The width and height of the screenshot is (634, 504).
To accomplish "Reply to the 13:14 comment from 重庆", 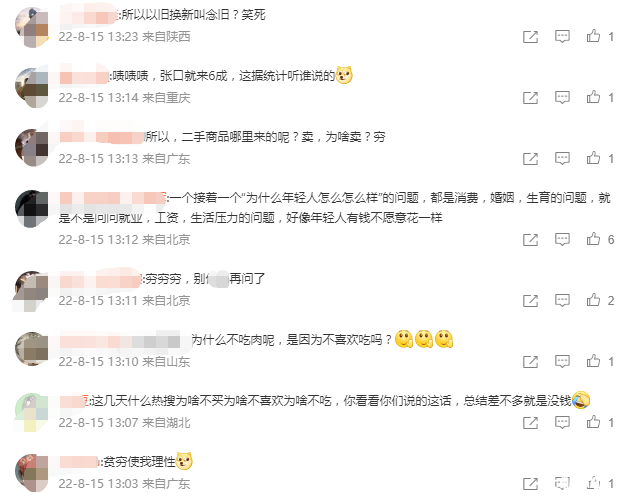I will click(x=562, y=97).
